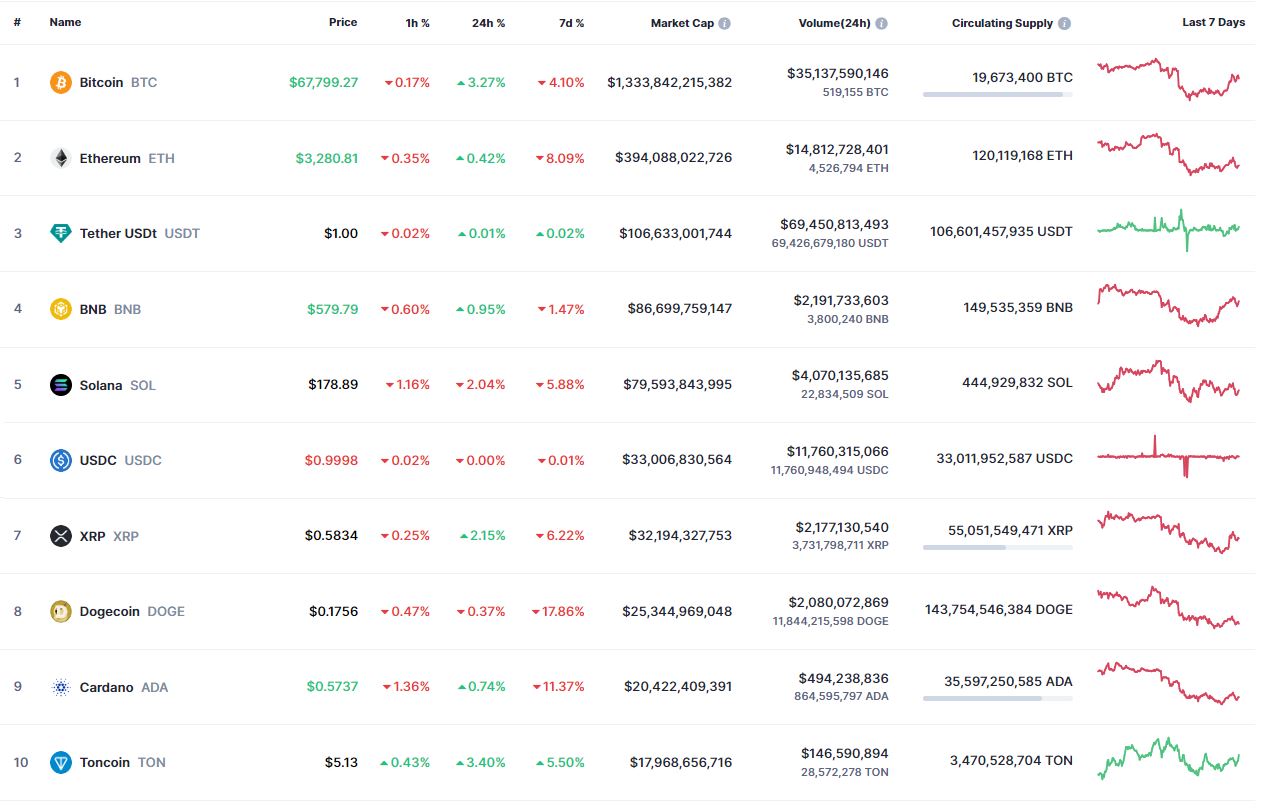Sort by the 1h % column
Image resolution: width=1266 pixels, height=810 pixels.
[417, 22]
